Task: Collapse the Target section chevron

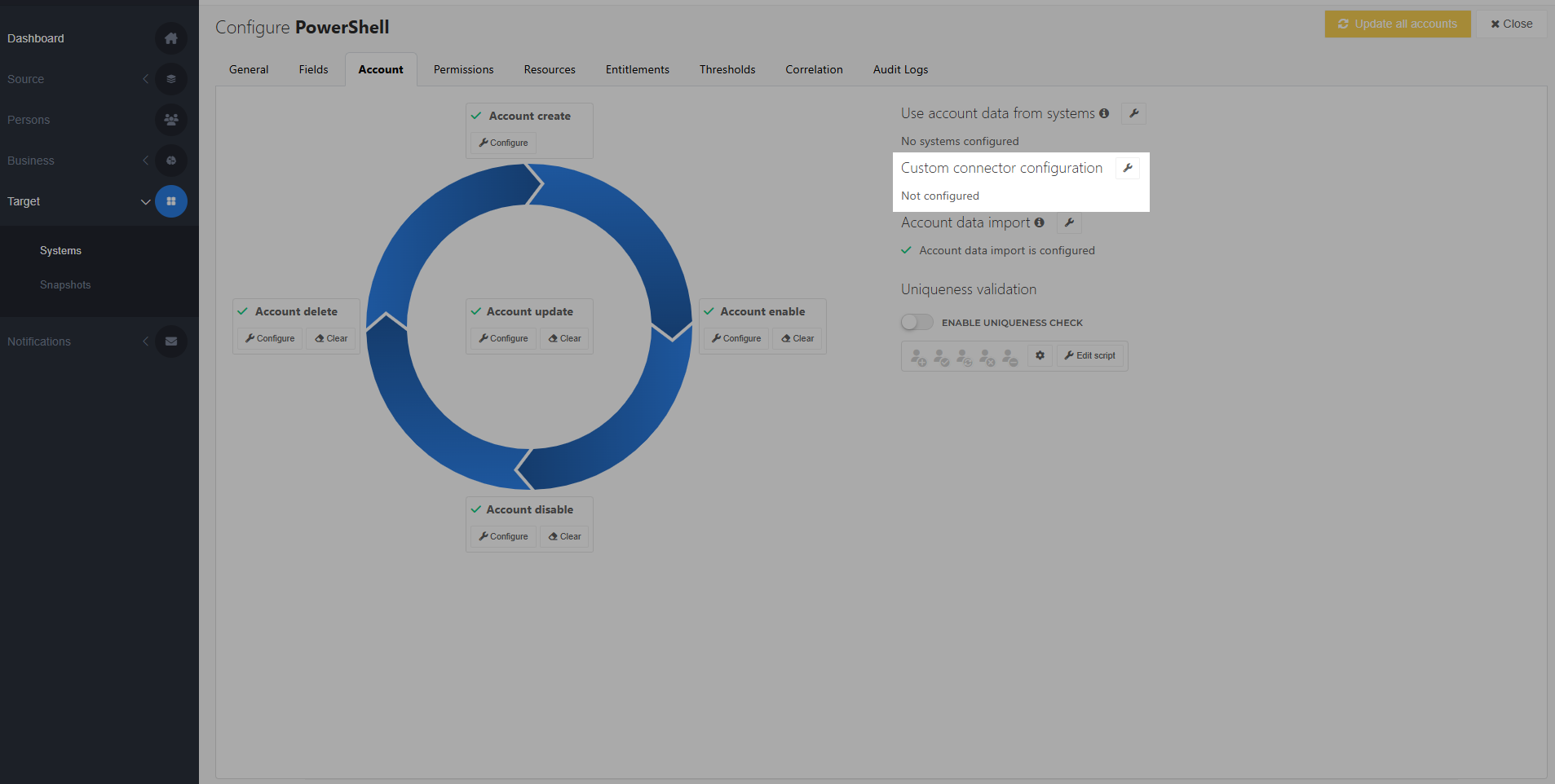Action: click(146, 201)
